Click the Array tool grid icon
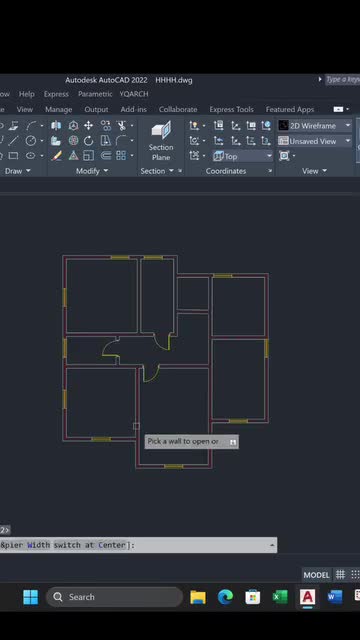This screenshot has height=640, width=360. (121, 156)
